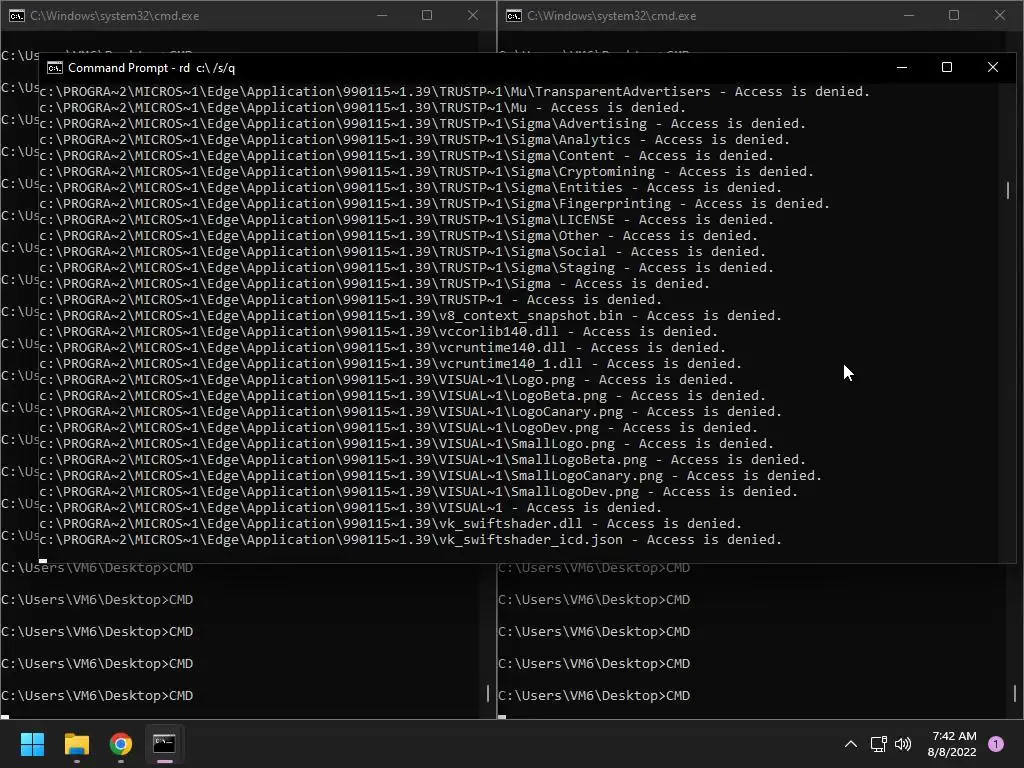Click the Sigma\LICENSE access denied line

406,219
